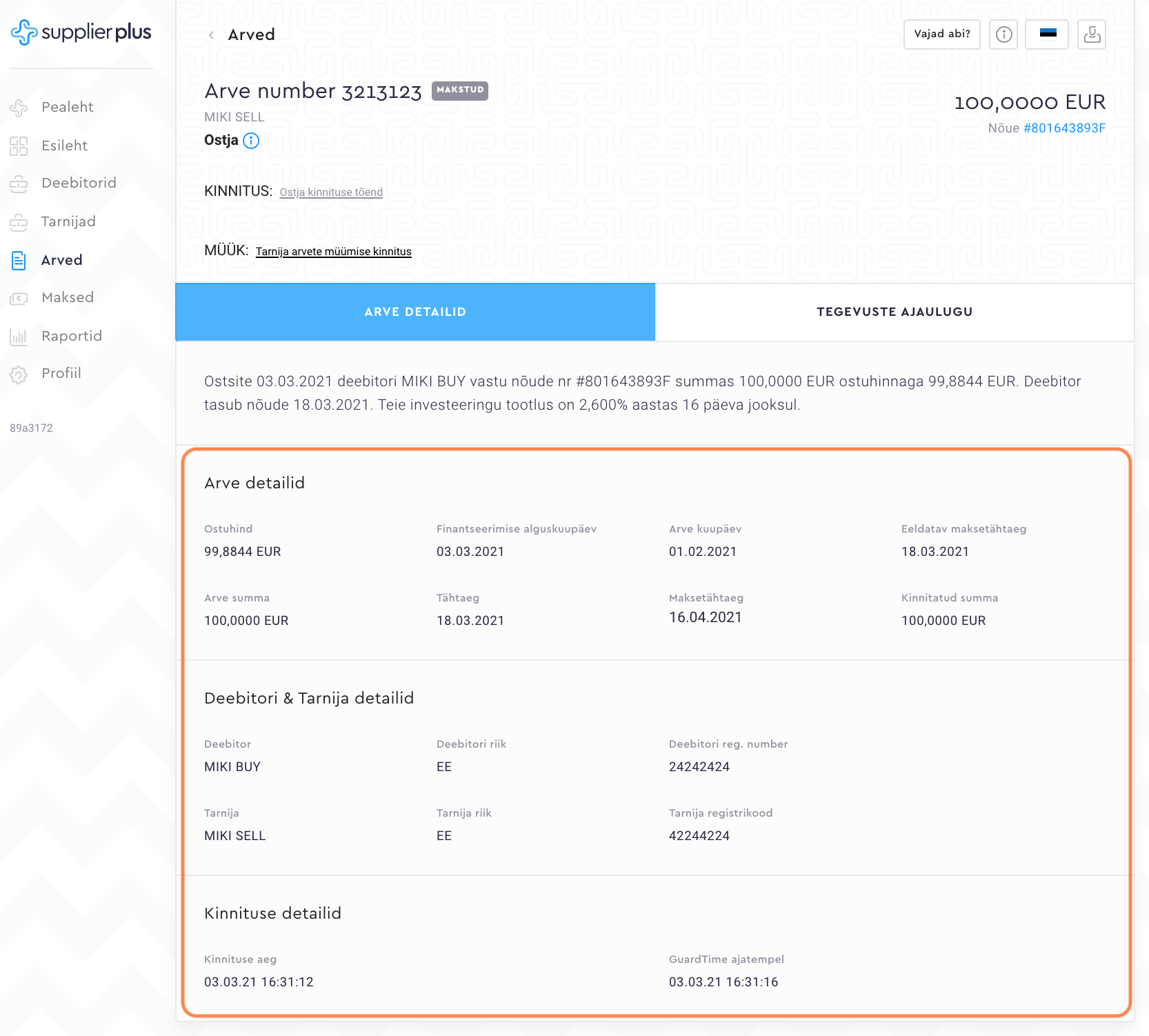Click the Supplier Plus logo
The width and height of the screenshot is (1149, 1036).
[81, 32]
